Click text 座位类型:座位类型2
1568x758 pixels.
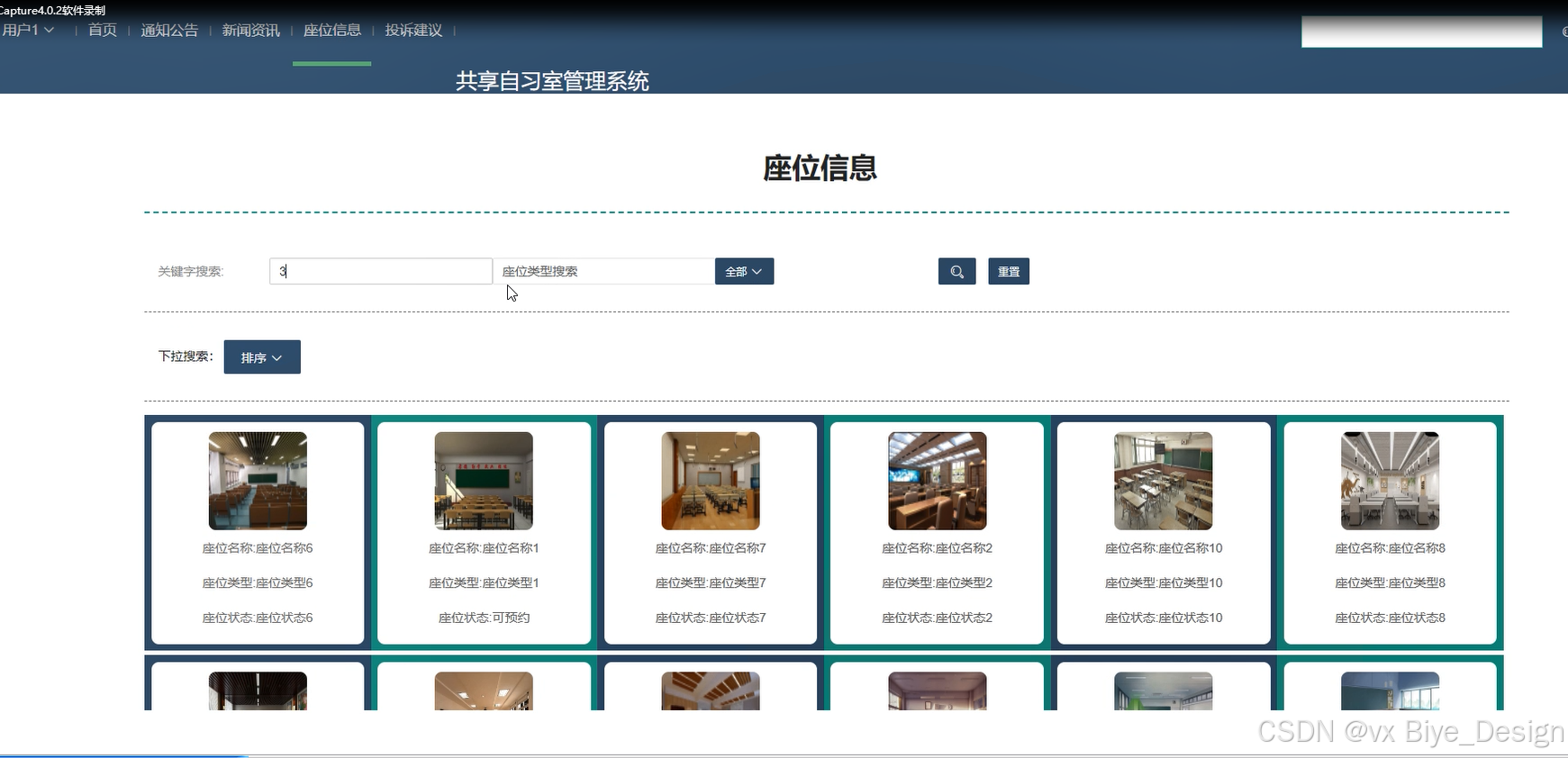pos(938,582)
